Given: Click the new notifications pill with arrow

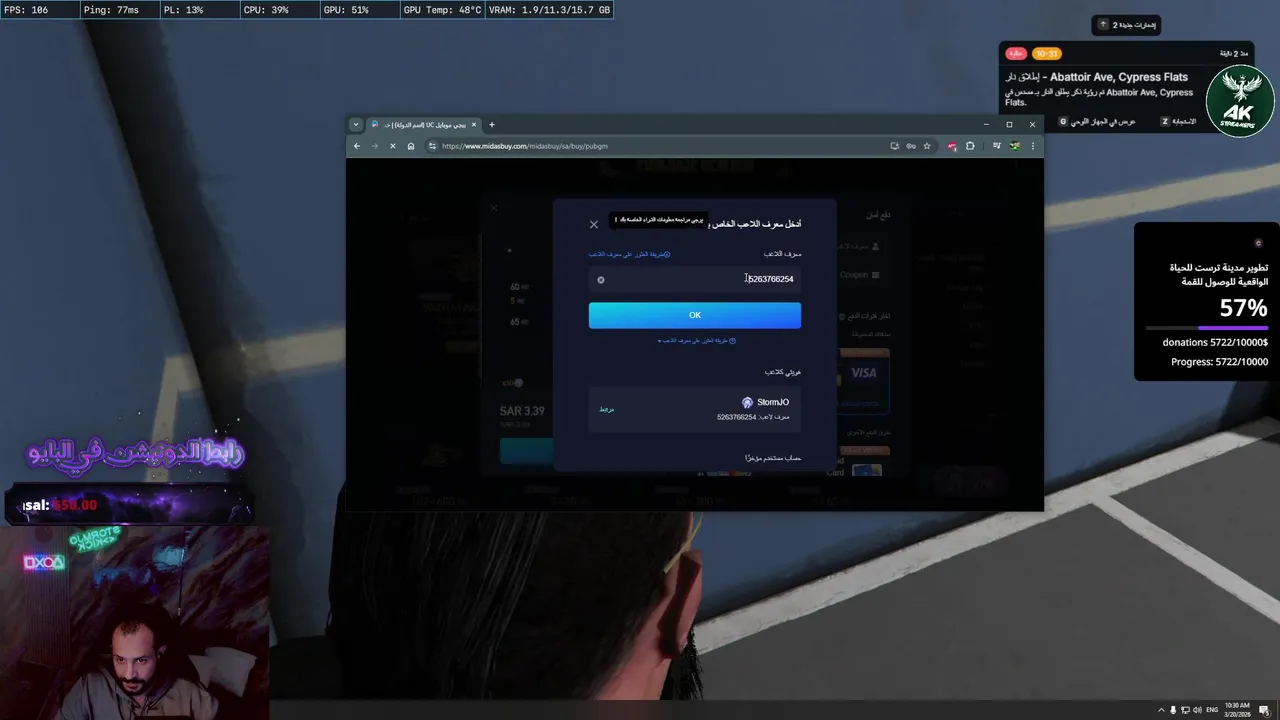Looking at the screenshot, I should 1127,25.
